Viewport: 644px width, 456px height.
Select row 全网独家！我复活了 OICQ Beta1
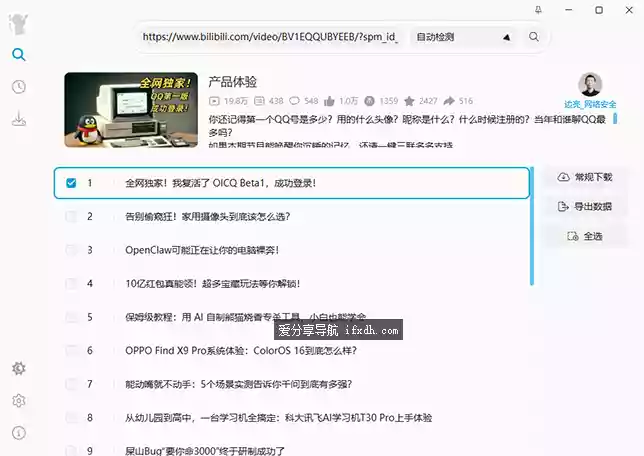click(x=292, y=183)
